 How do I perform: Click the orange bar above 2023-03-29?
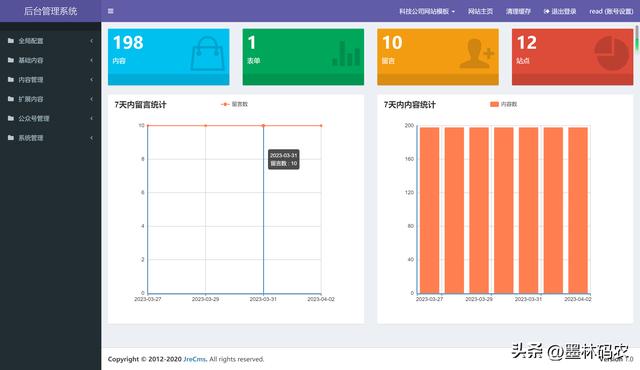point(479,210)
